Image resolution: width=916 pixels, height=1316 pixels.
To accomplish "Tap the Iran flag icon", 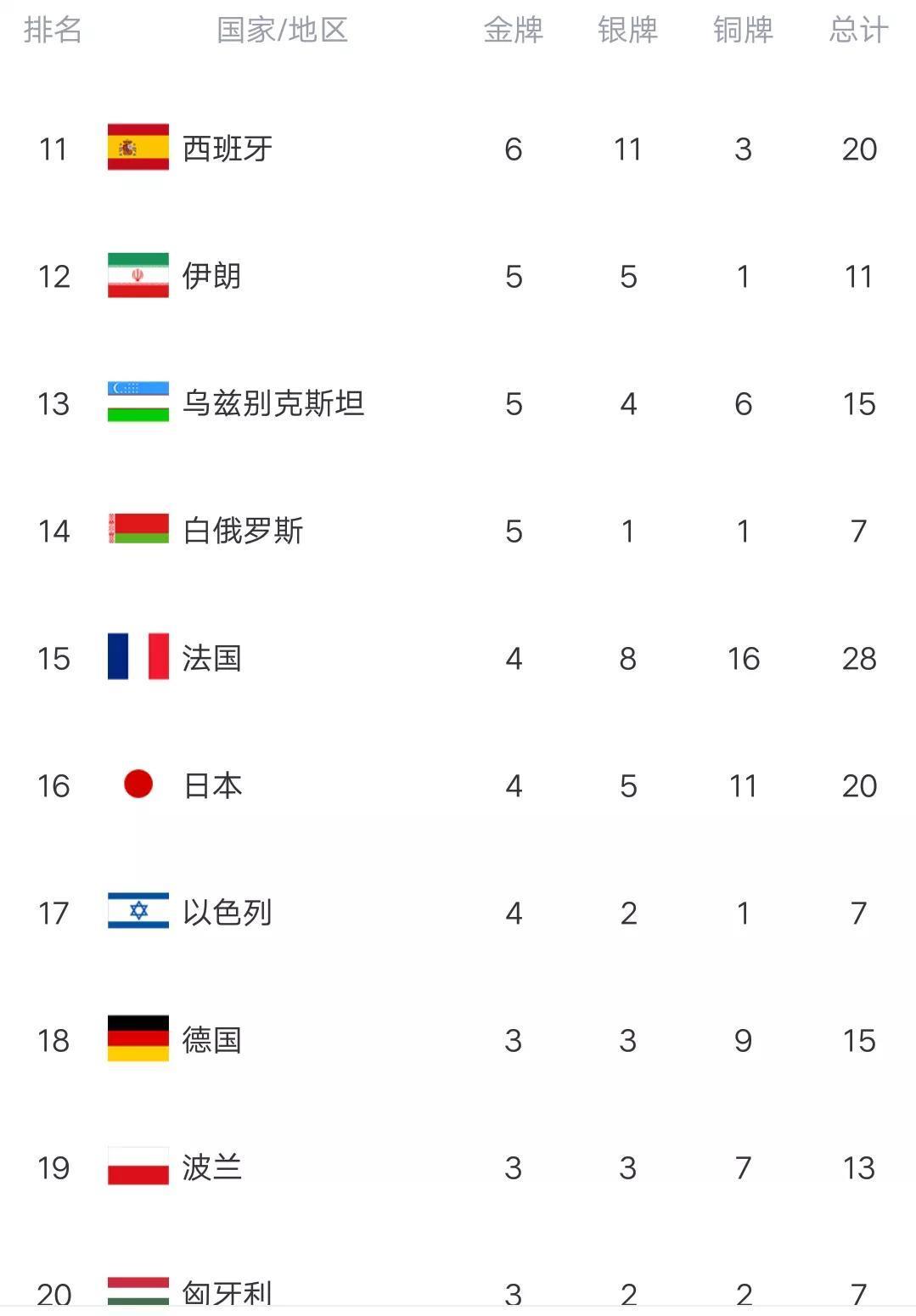I will pyautogui.click(x=138, y=275).
